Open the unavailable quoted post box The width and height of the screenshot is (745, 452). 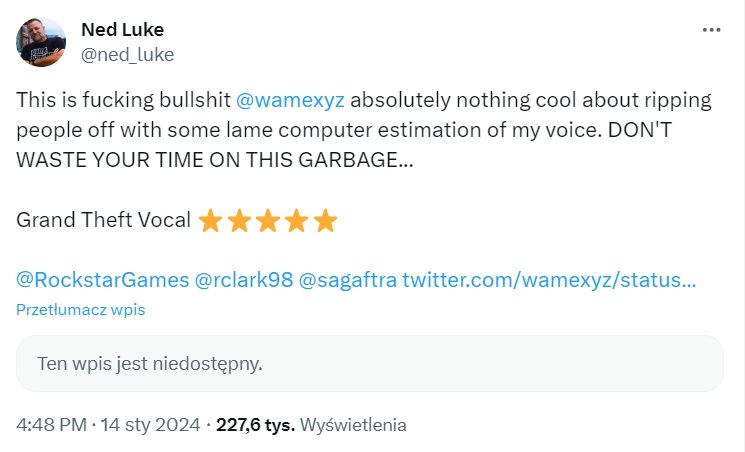[369, 363]
